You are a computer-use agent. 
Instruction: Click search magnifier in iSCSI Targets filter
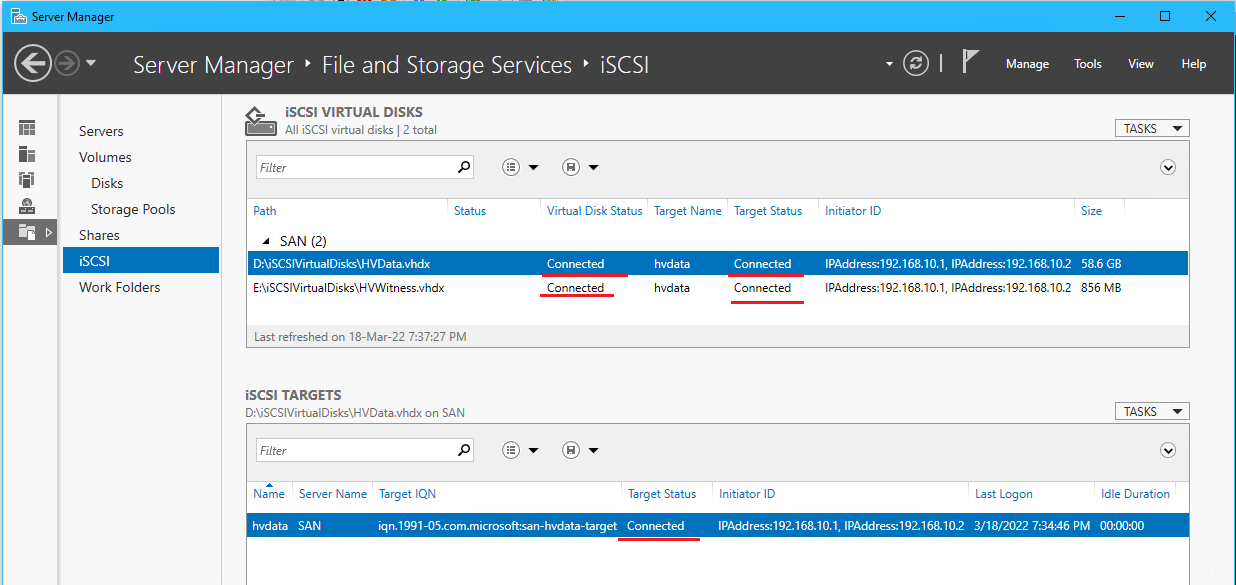[x=464, y=451]
